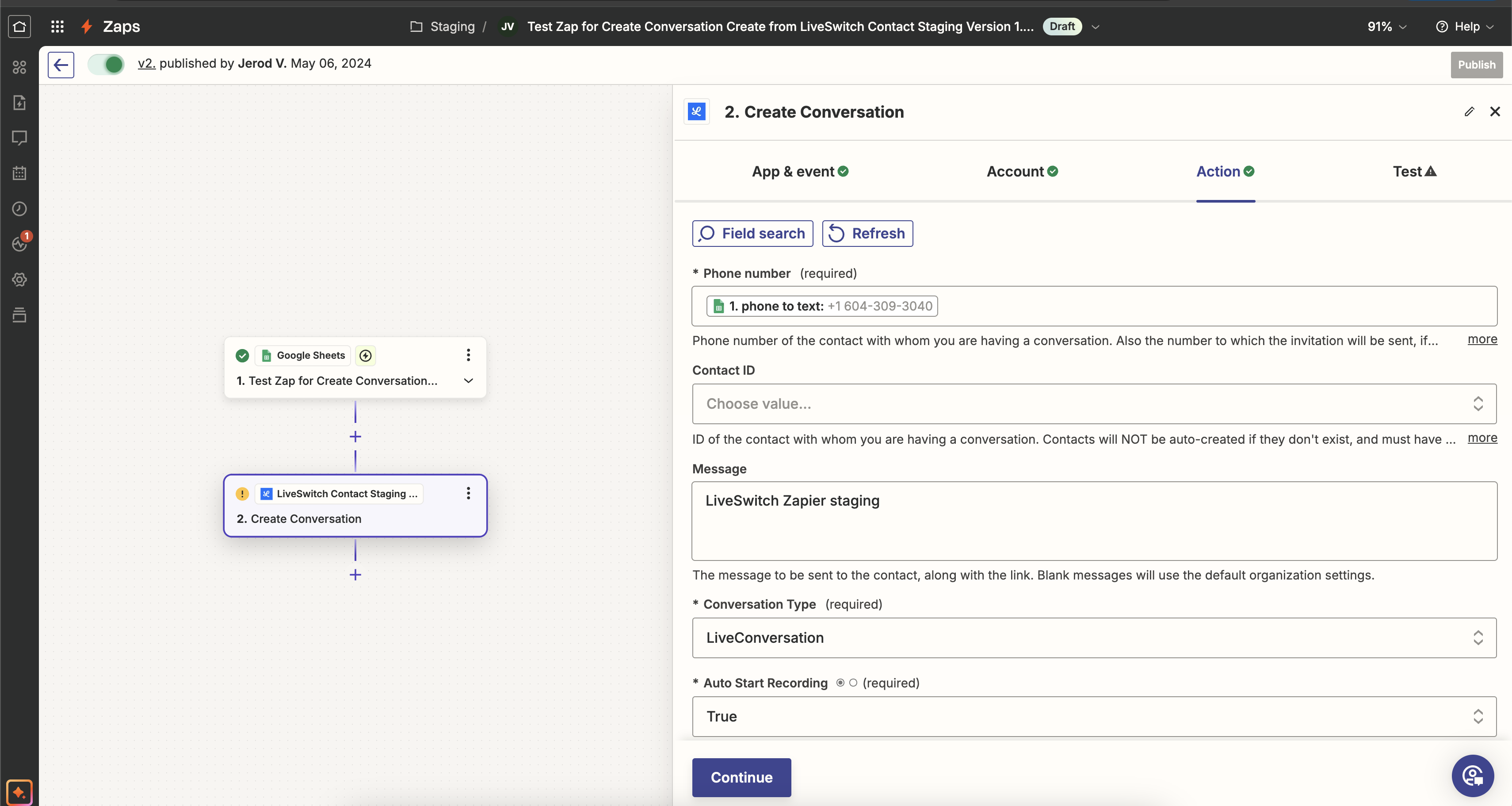1512x806 pixels.
Task: Click the phone to text mapped pill
Action: [x=822, y=306]
